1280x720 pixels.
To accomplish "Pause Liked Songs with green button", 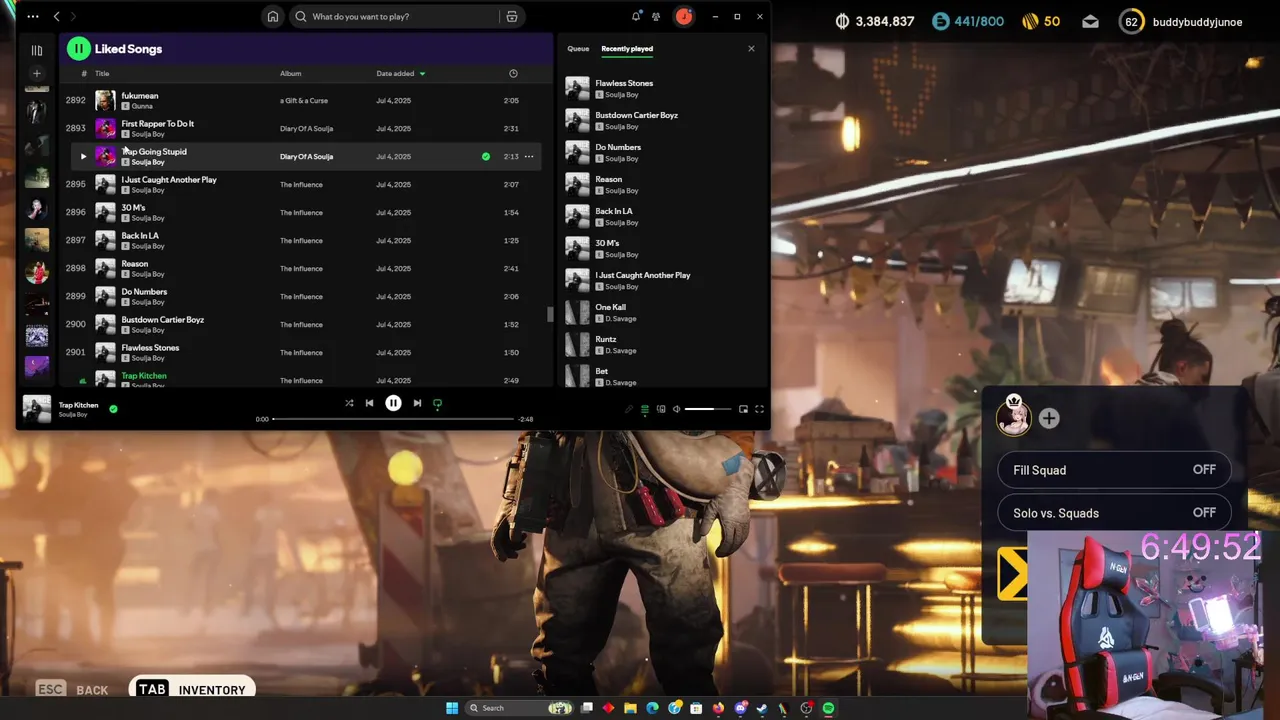I will [x=78, y=48].
